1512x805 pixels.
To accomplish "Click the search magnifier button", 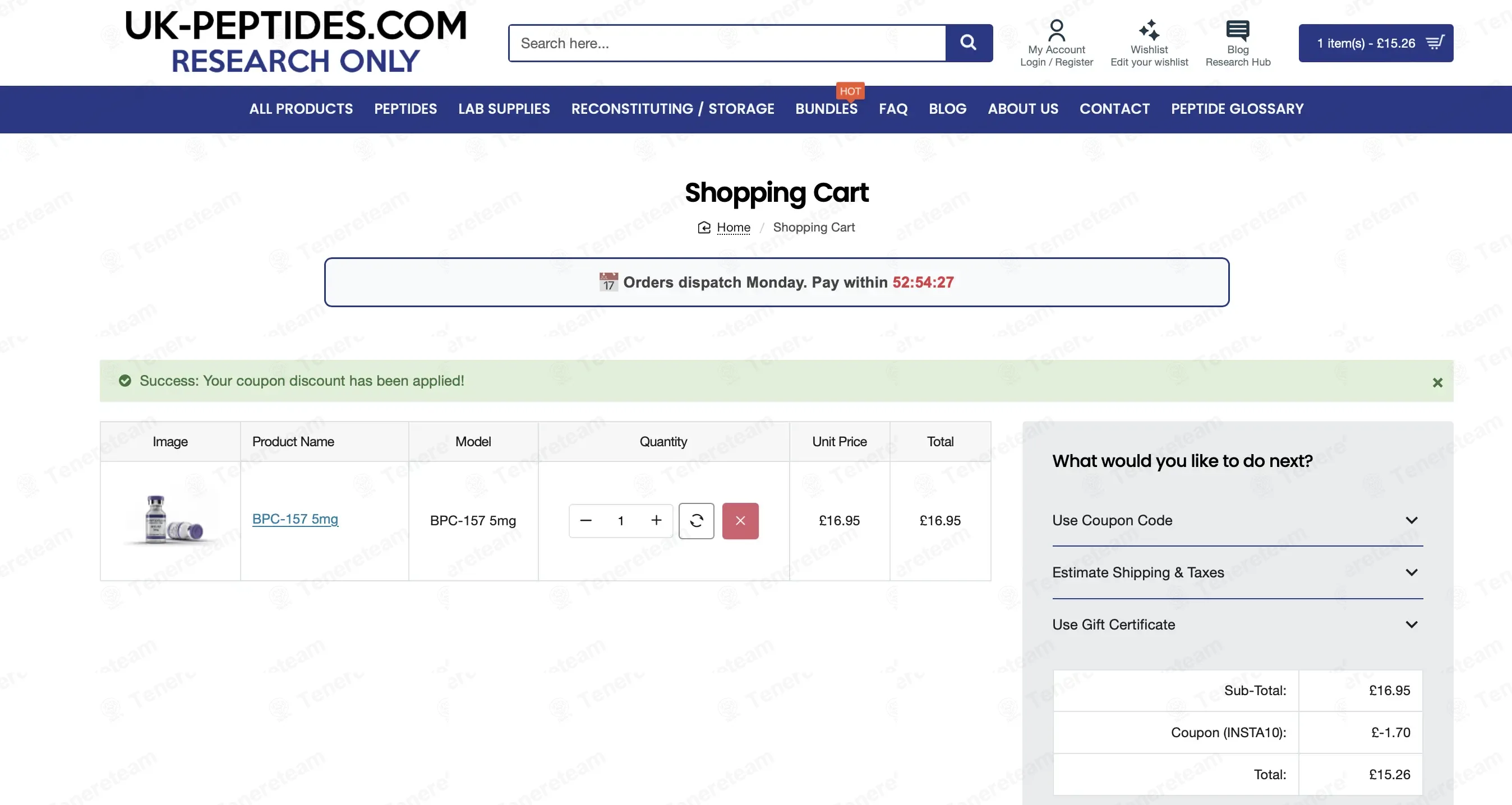I will (x=969, y=43).
